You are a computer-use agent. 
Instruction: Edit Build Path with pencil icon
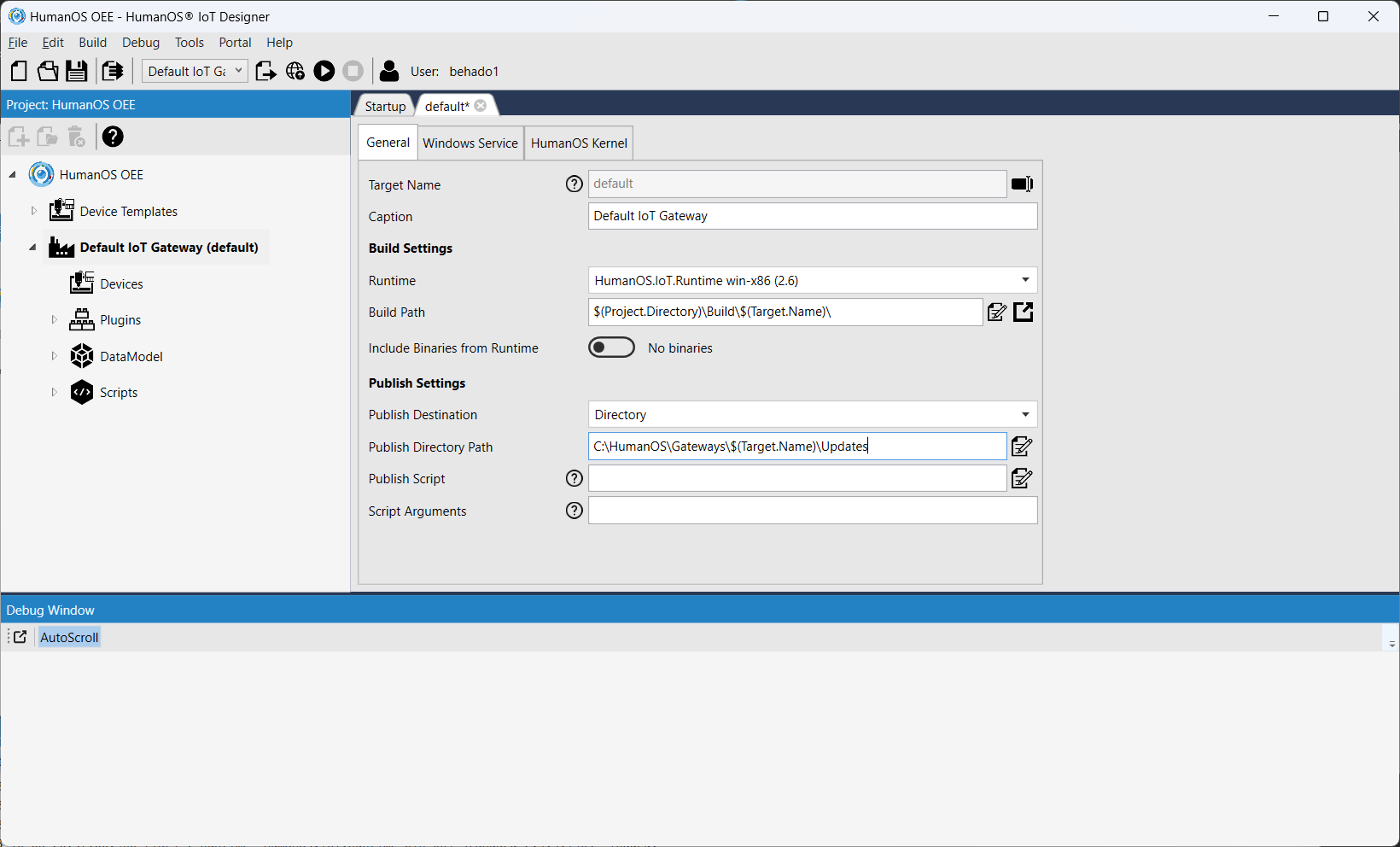996,312
